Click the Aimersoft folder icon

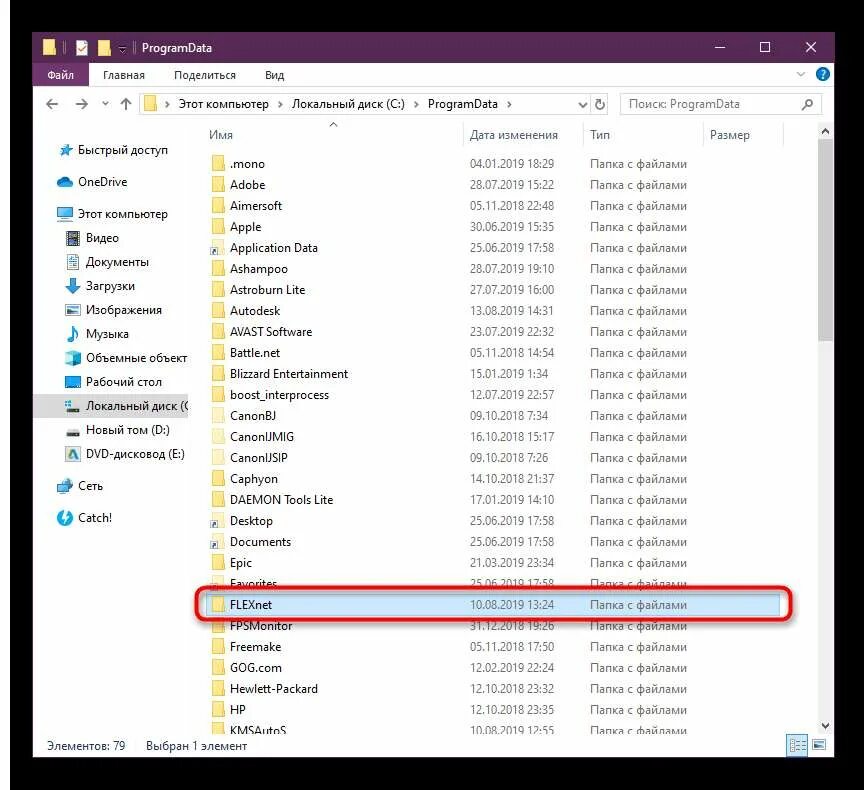[x=219, y=206]
